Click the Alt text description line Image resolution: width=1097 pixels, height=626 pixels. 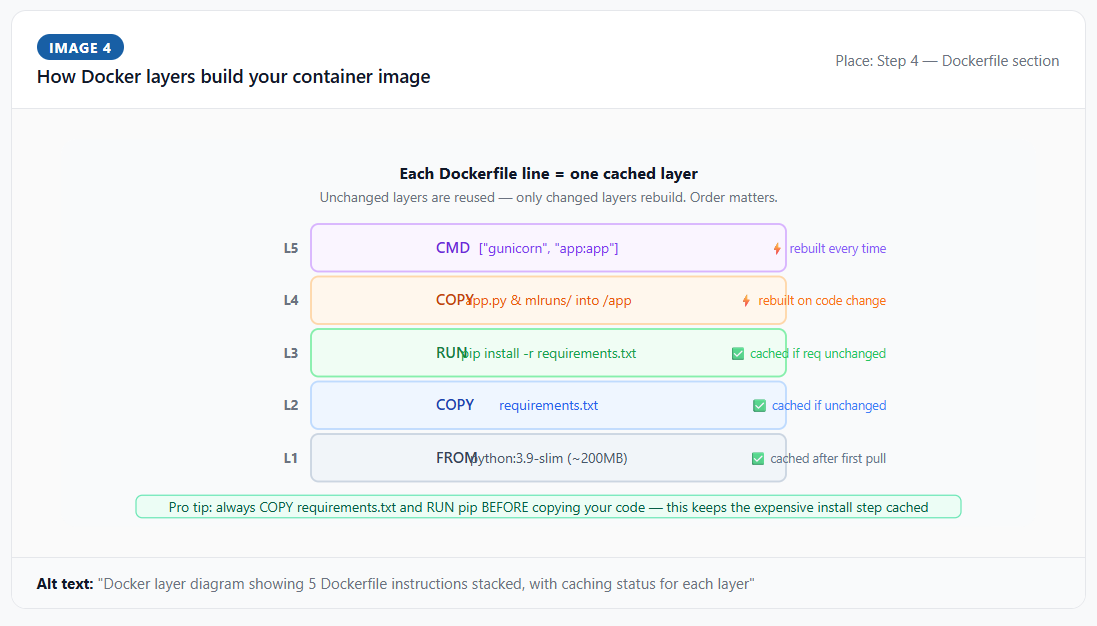click(395, 583)
